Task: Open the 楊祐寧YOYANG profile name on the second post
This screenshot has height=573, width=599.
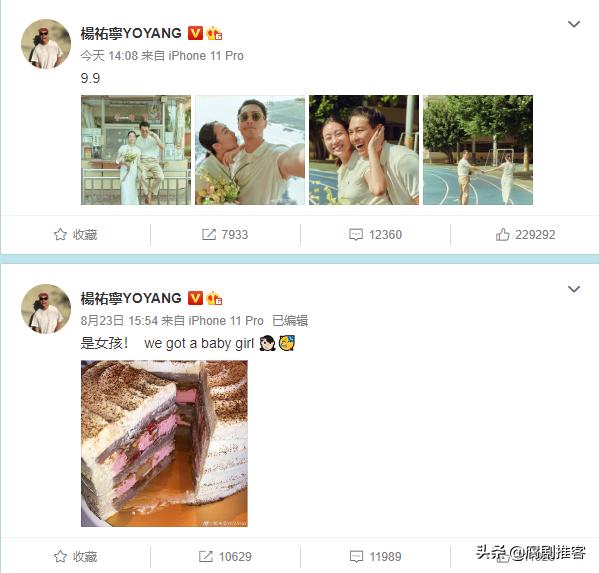Action: [x=131, y=298]
